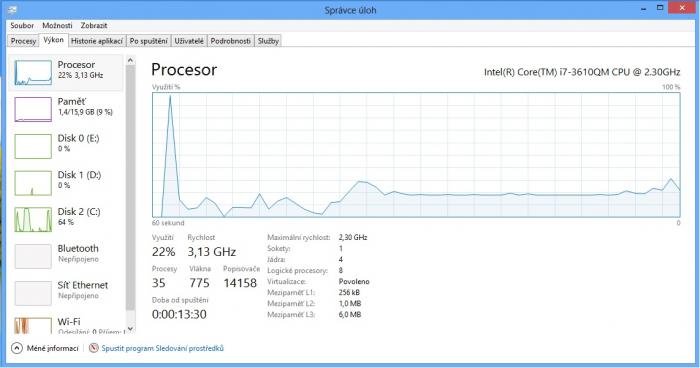700x368 pixels.
Task: Select the Procesor mini graph thumbnail
Action: [x=33, y=73]
